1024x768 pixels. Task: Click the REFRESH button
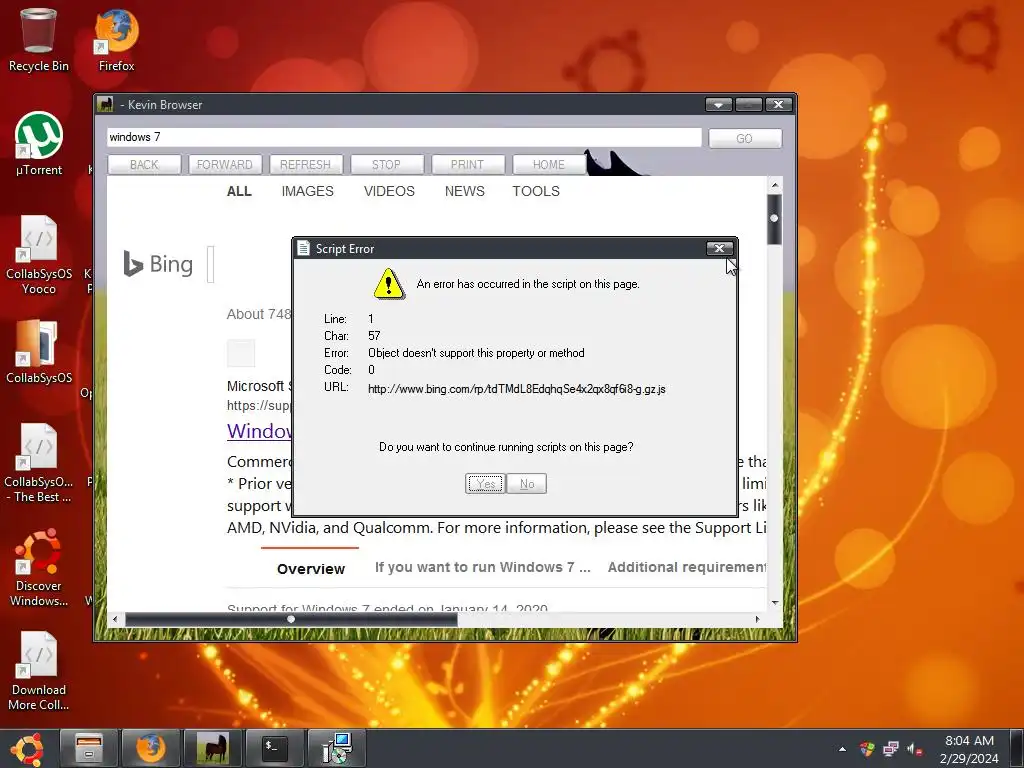[x=306, y=165]
